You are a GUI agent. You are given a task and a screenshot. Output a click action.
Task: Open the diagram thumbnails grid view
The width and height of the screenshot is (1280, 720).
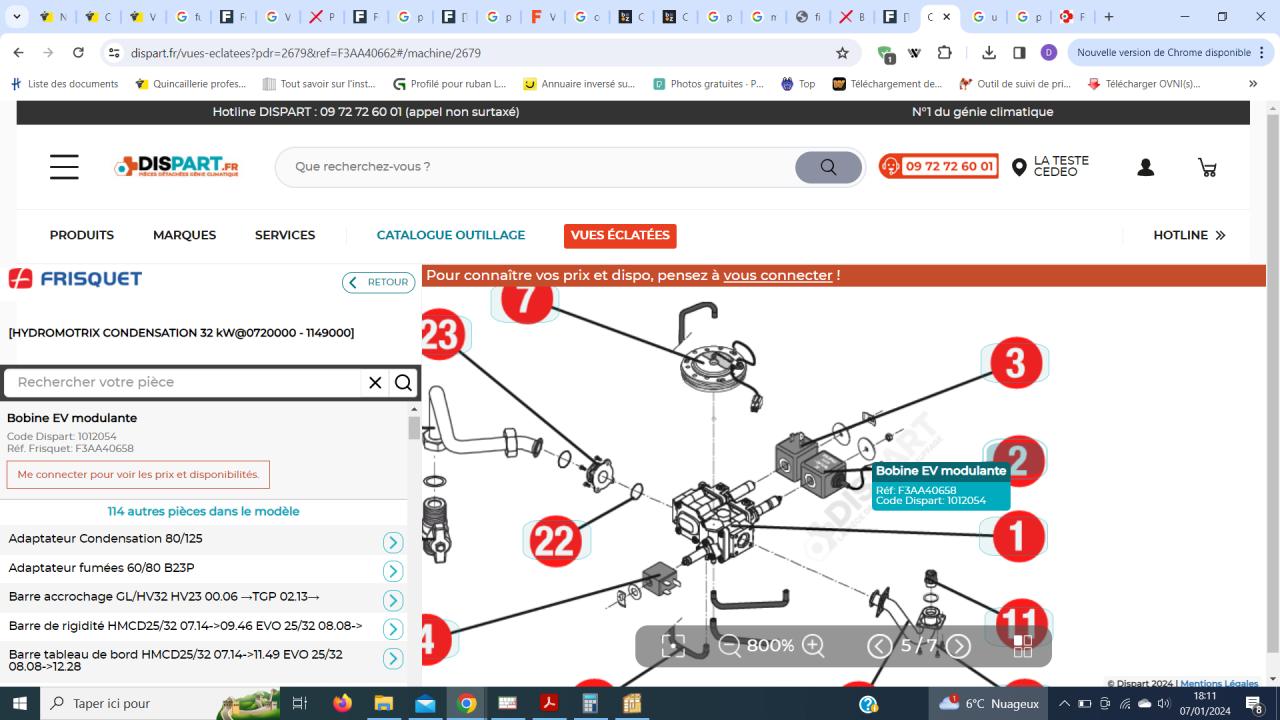tap(1023, 646)
